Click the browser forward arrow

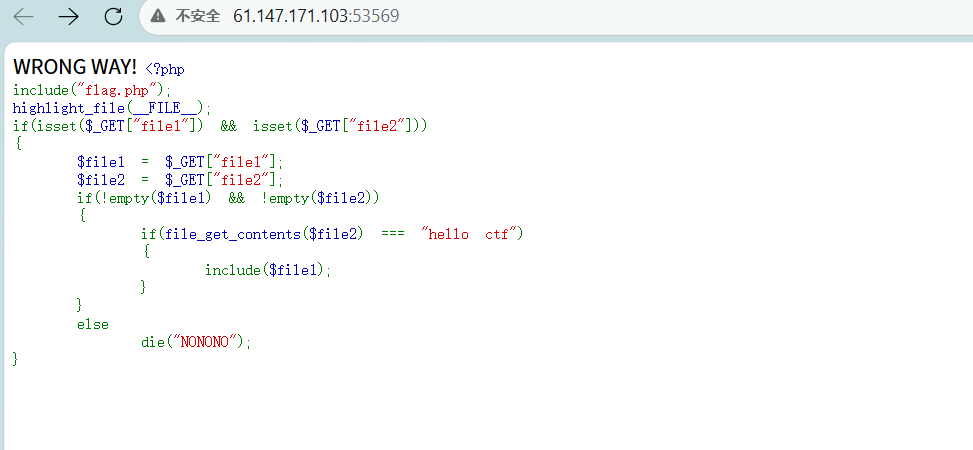[x=68, y=16]
